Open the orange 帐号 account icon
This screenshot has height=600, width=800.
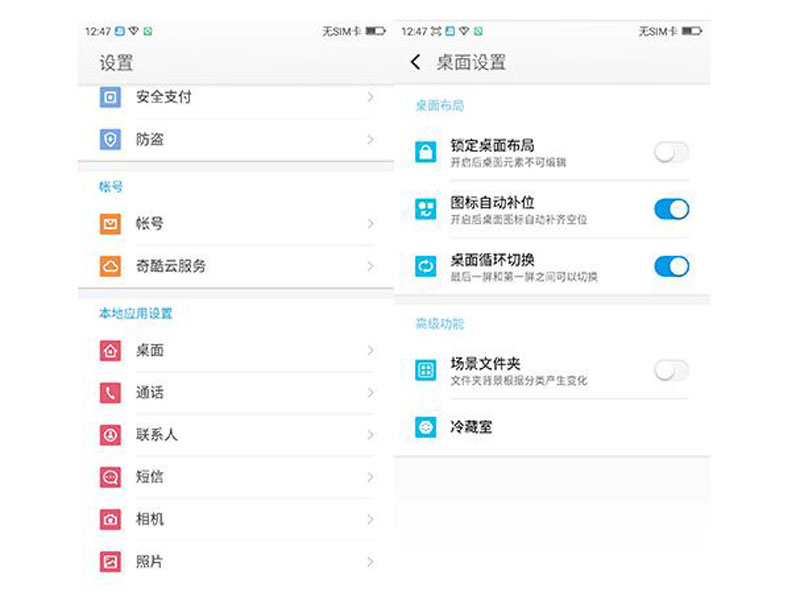110,223
